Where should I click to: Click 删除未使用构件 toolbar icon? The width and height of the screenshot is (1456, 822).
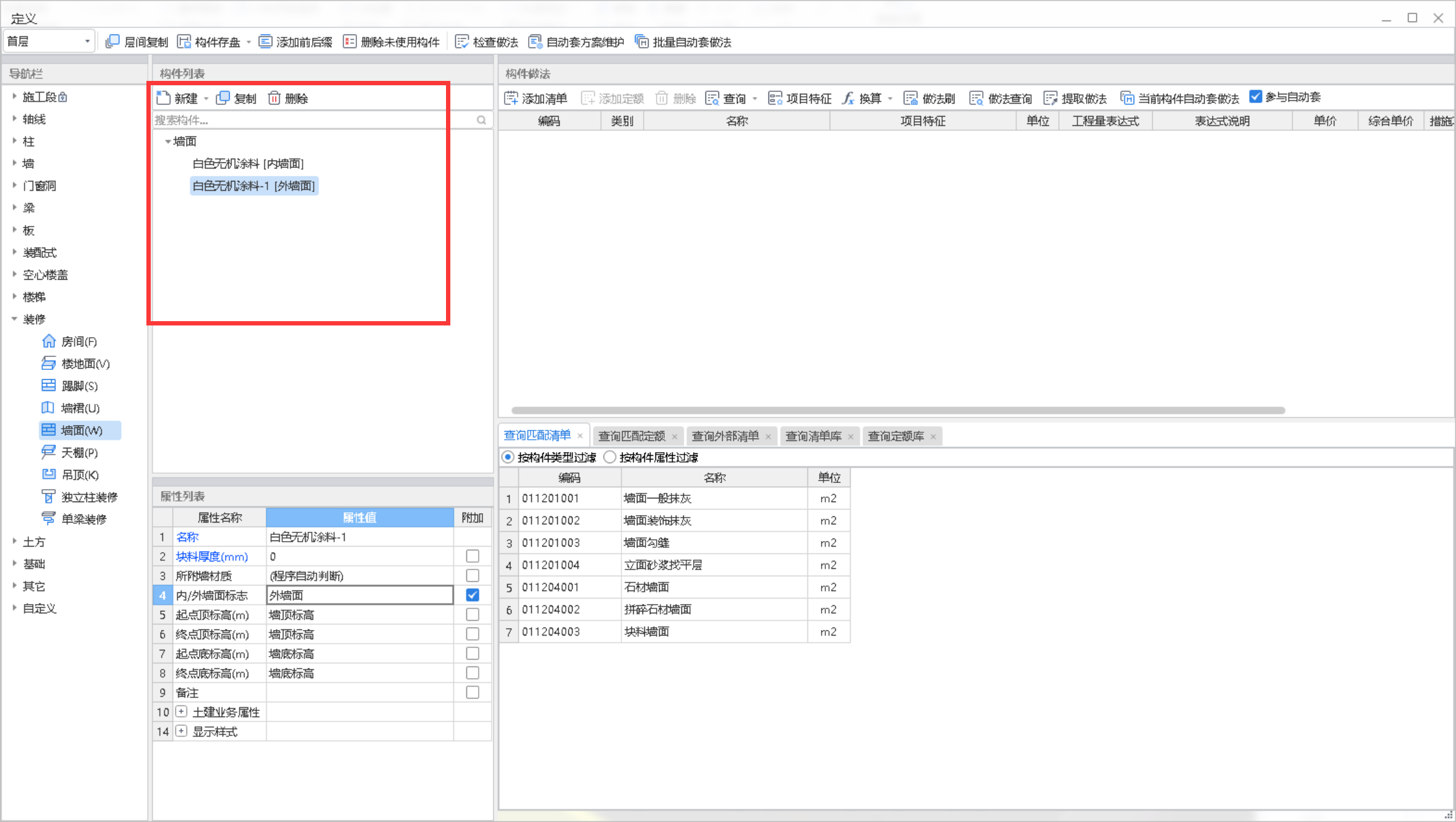click(x=350, y=42)
